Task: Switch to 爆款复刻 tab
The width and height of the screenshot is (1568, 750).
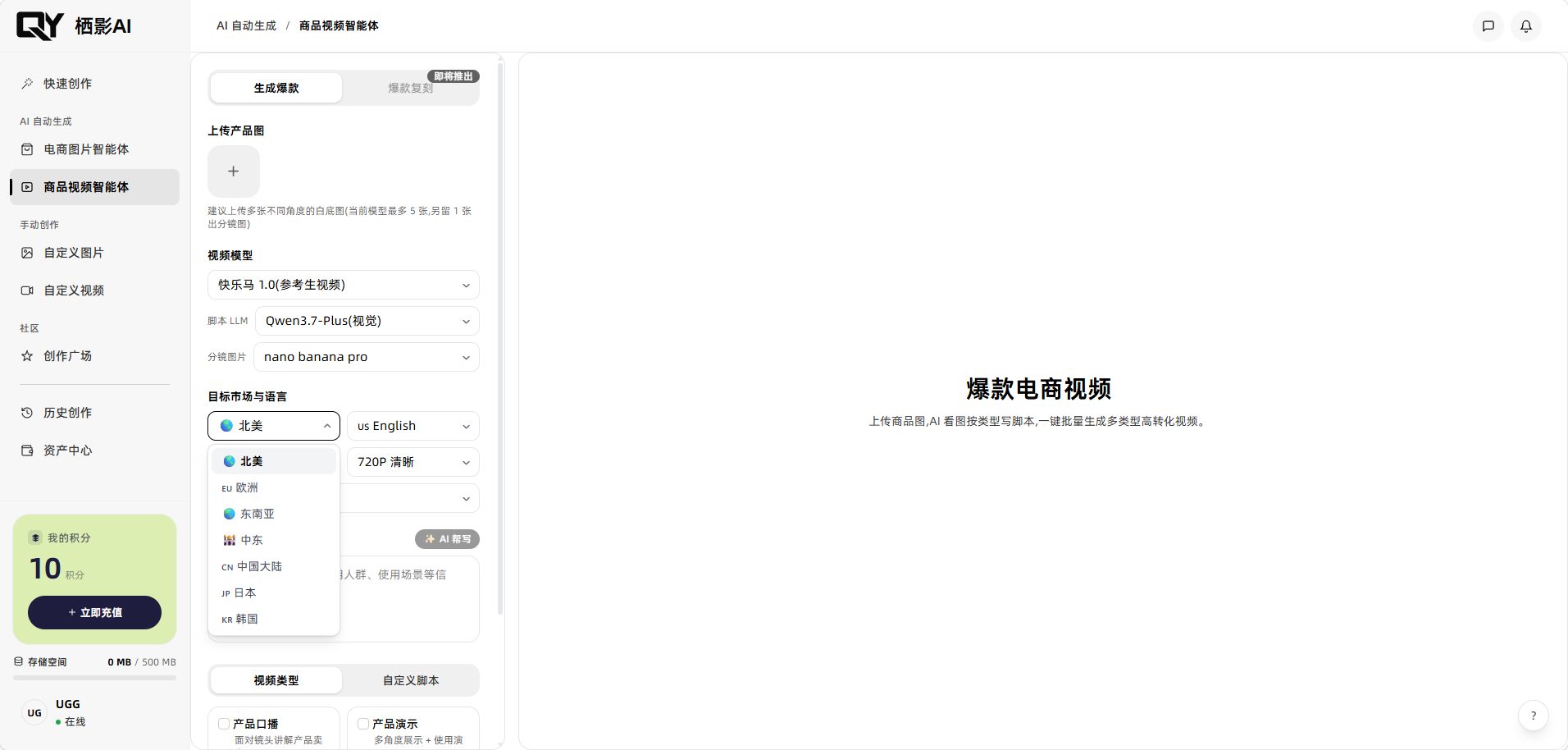Action: click(411, 88)
